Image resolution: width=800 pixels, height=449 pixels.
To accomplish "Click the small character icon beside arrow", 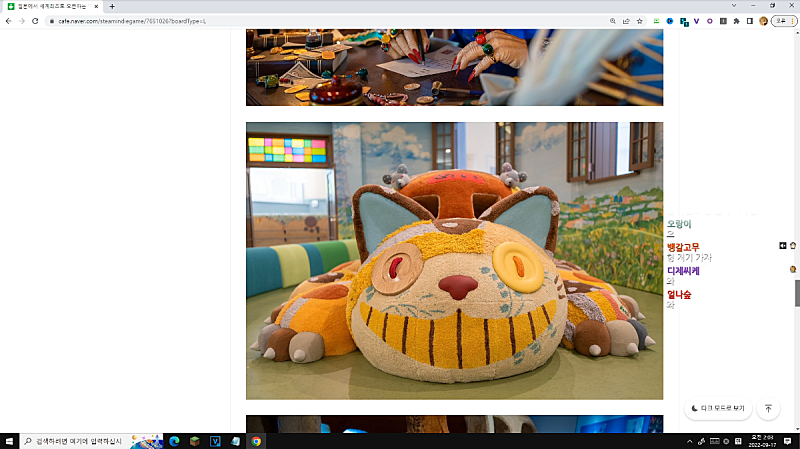I will 793,246.
